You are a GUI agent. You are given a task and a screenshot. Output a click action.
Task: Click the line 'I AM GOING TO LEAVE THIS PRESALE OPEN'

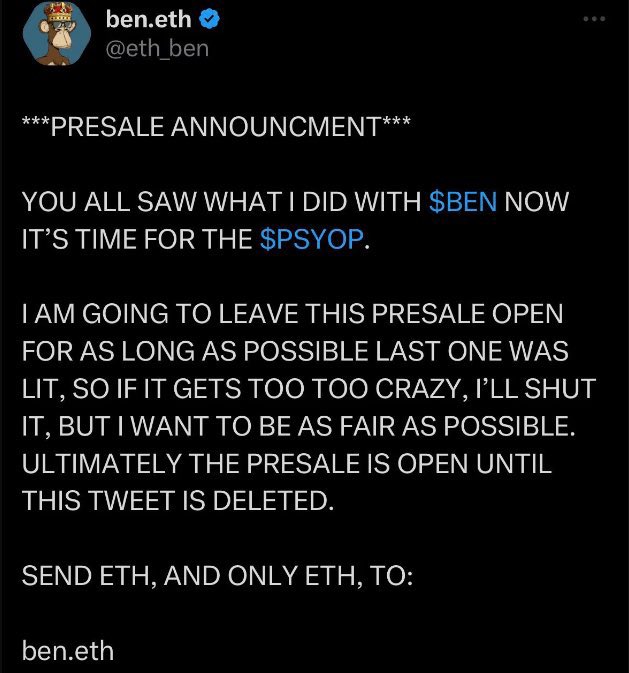point(292,314)
